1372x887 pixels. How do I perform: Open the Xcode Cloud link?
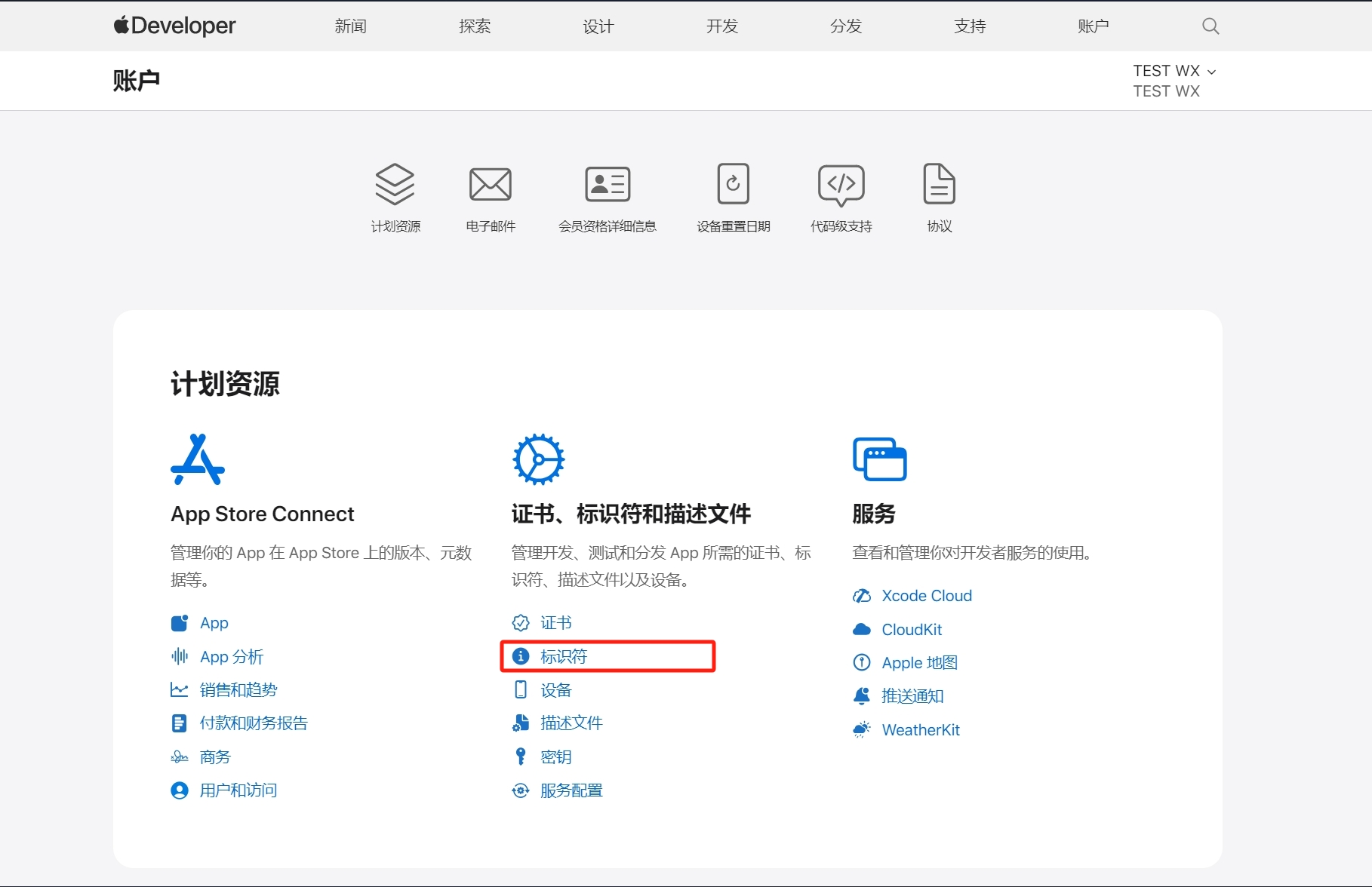coord(927,596)
